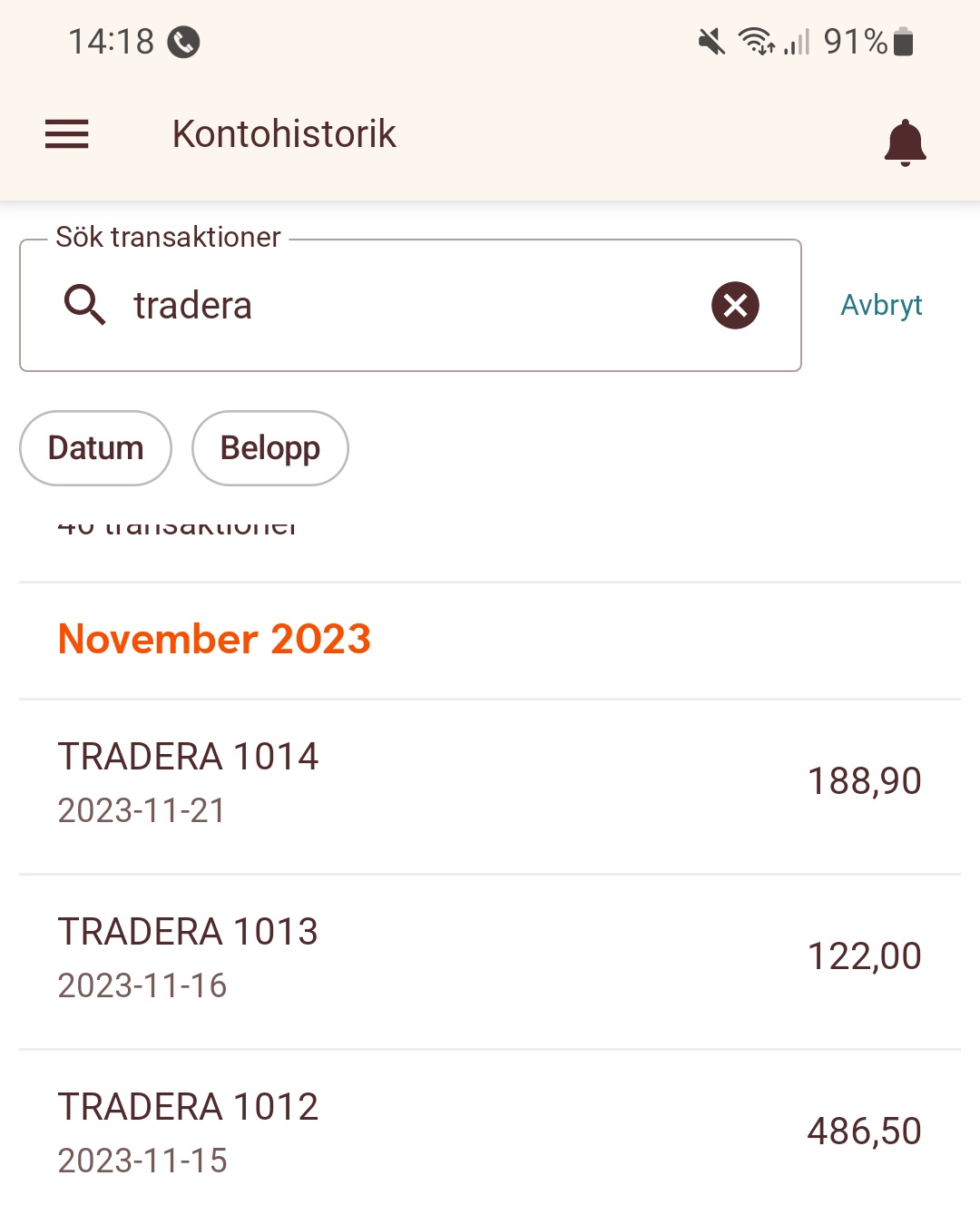This screenshot has width=980, height=1205.
Task: Focus the Sök transaktioner search field
Action: tap(408, 305)
